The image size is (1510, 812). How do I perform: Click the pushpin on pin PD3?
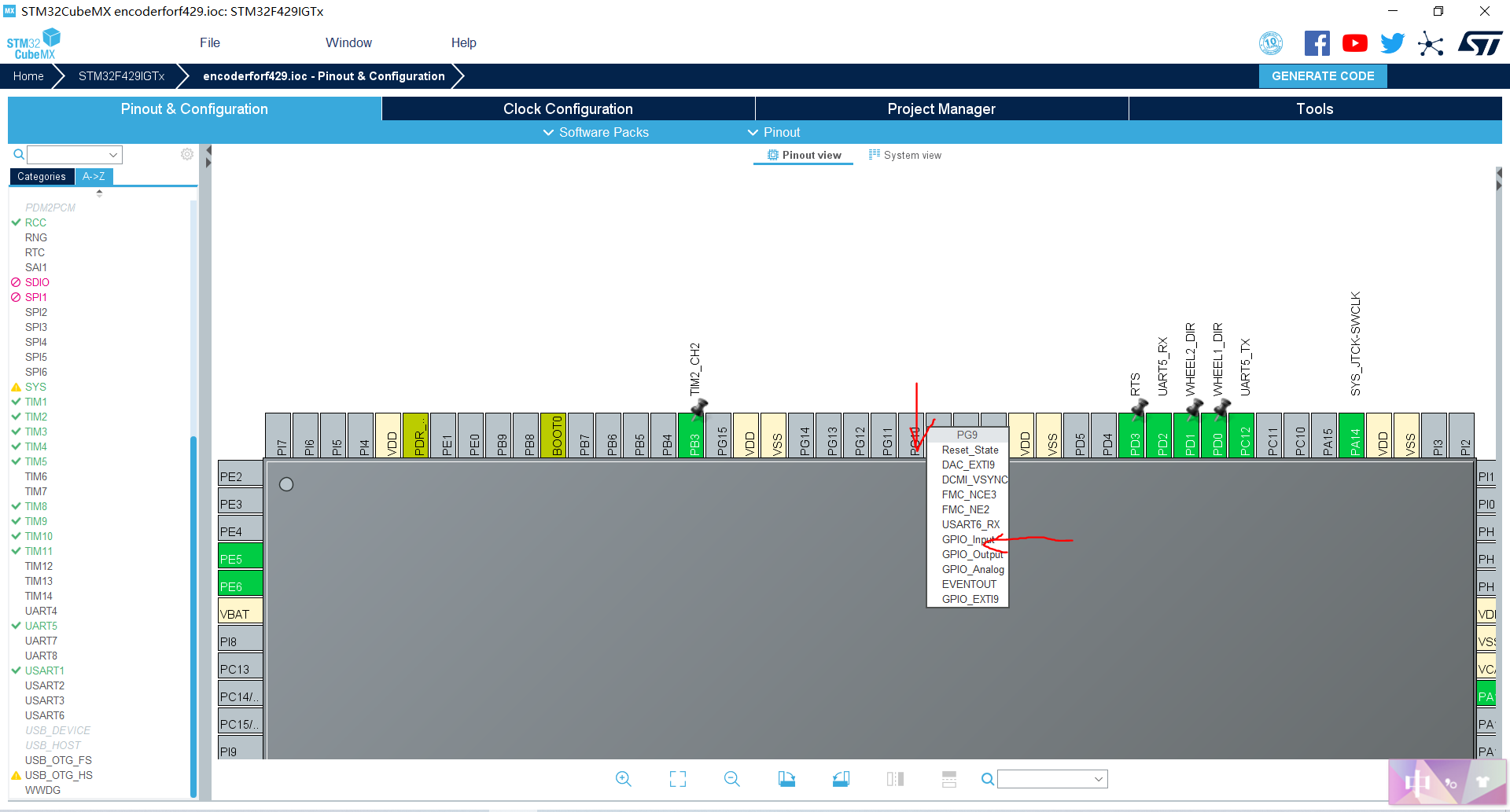pyautogui.click(x=1139, y=408)
